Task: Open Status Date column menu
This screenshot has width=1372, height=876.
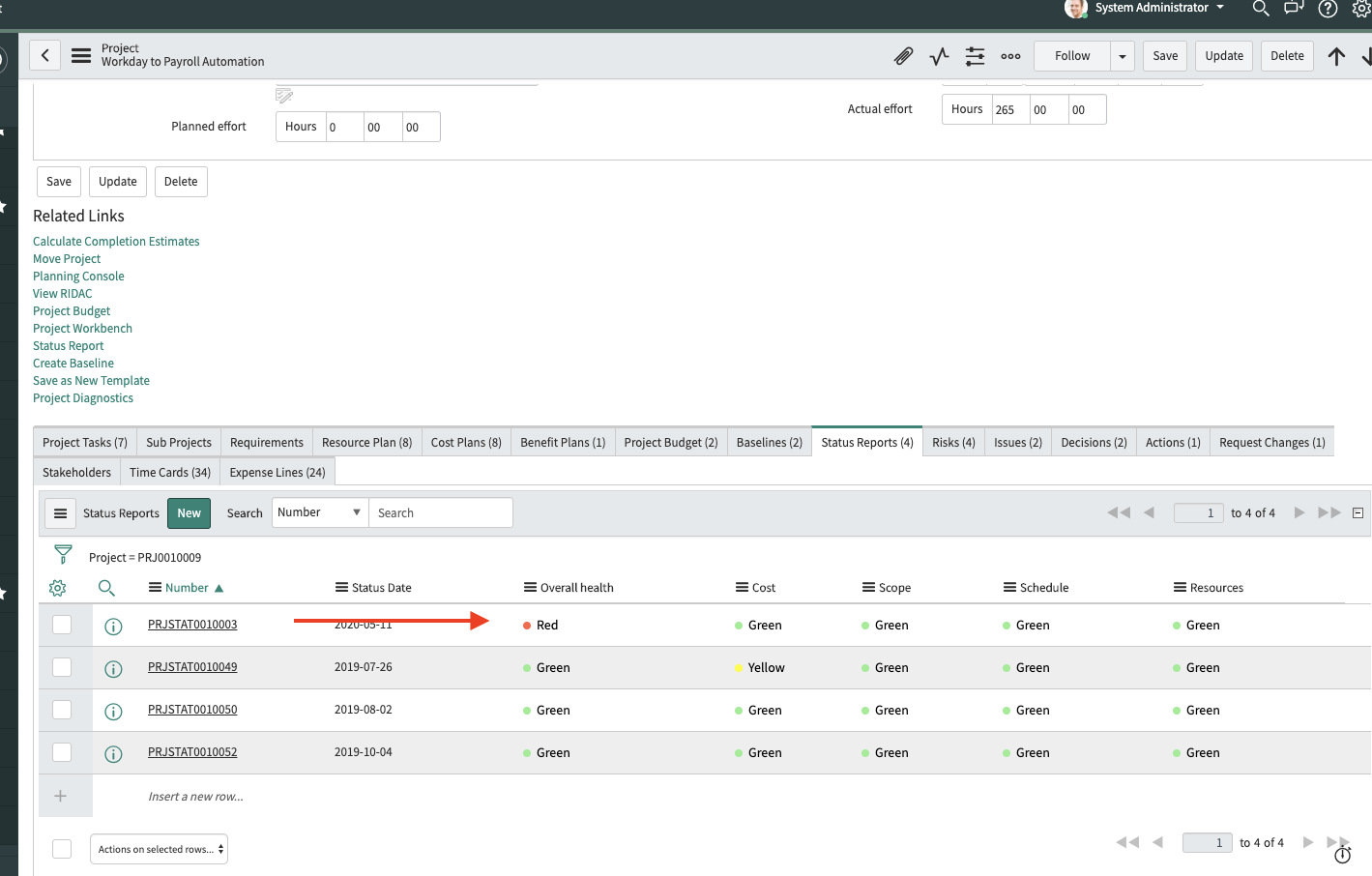Action: point(341,588)
